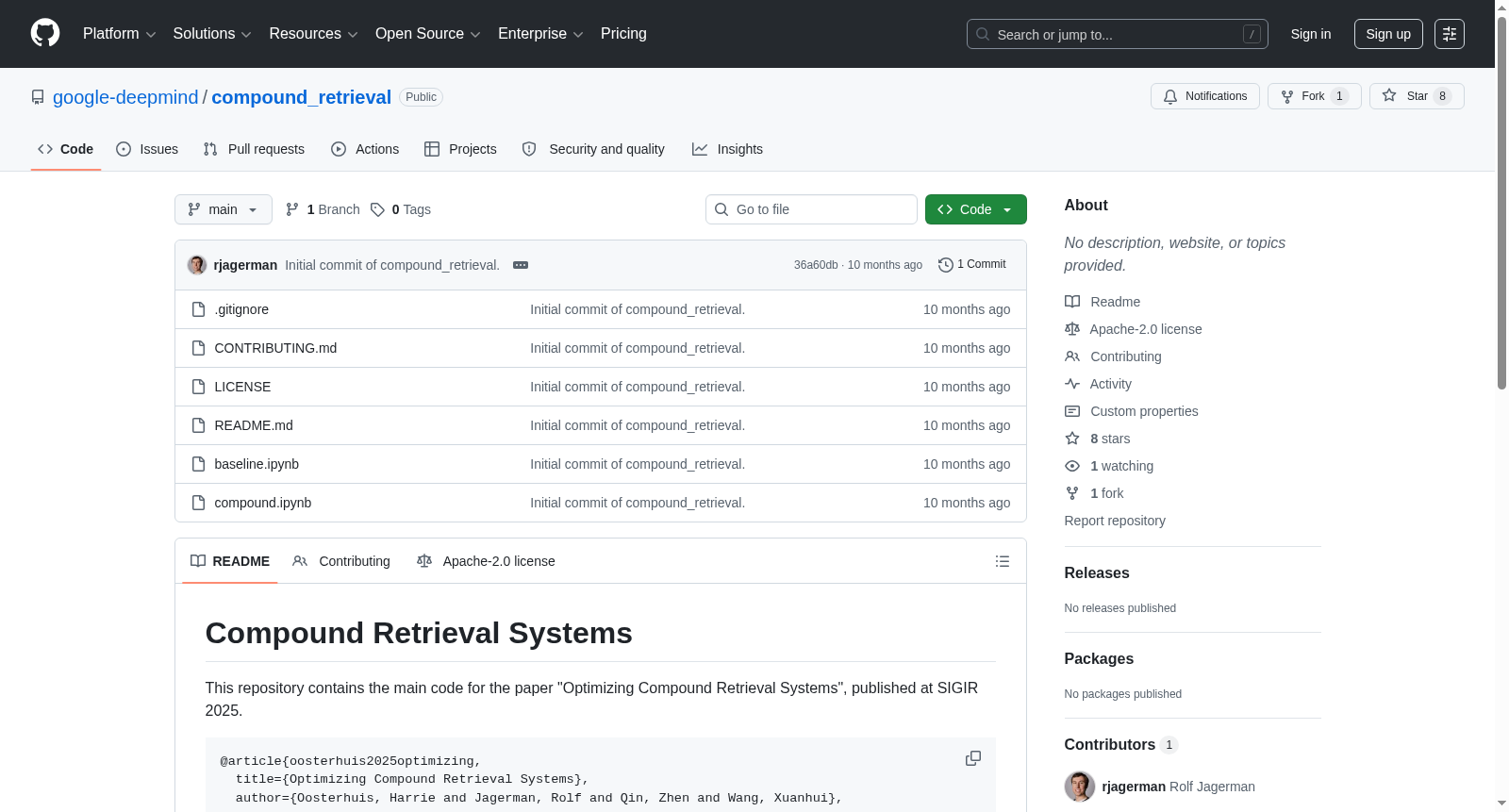
Task: Open the Insights tab
Action: (727, 149)
